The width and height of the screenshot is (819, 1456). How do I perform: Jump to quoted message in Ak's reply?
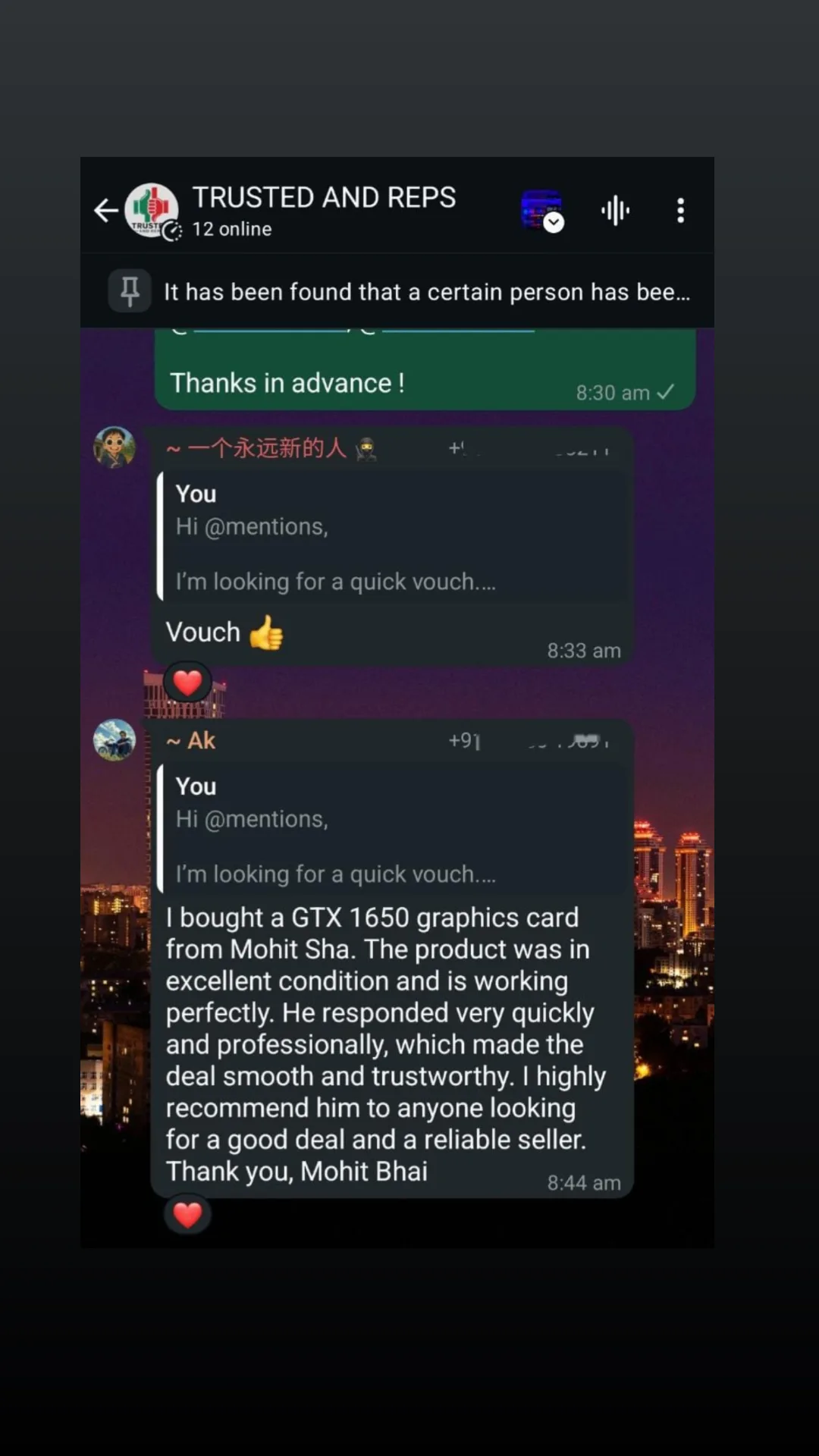[394, 830]
